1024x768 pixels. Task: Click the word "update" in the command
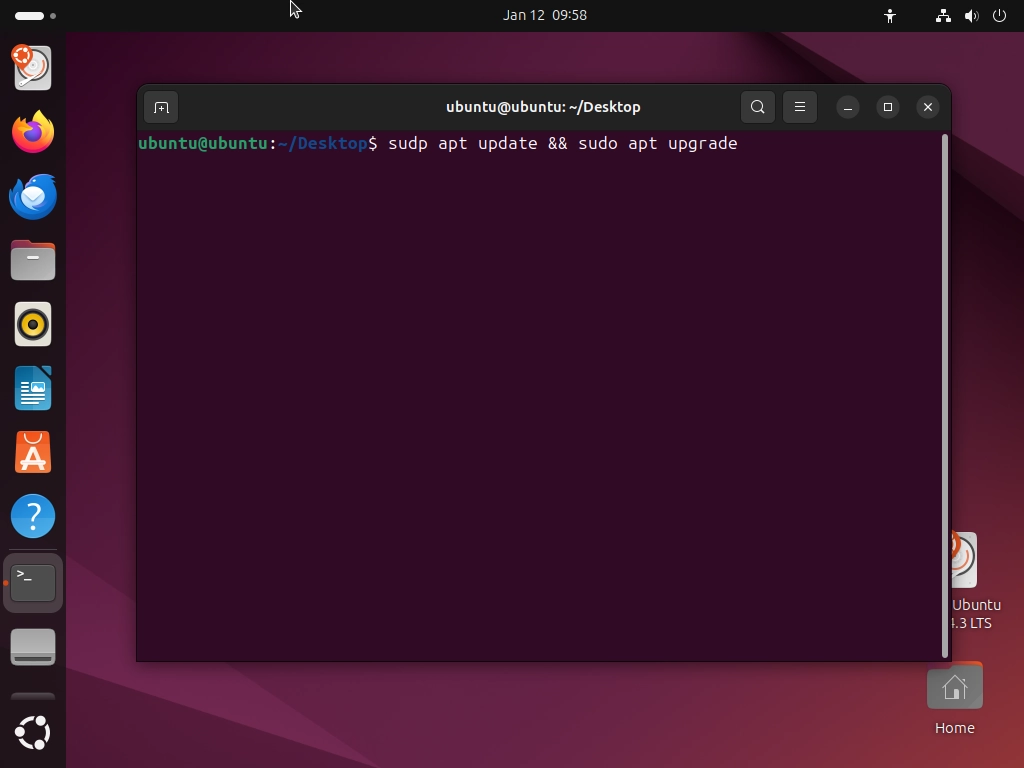507,144
